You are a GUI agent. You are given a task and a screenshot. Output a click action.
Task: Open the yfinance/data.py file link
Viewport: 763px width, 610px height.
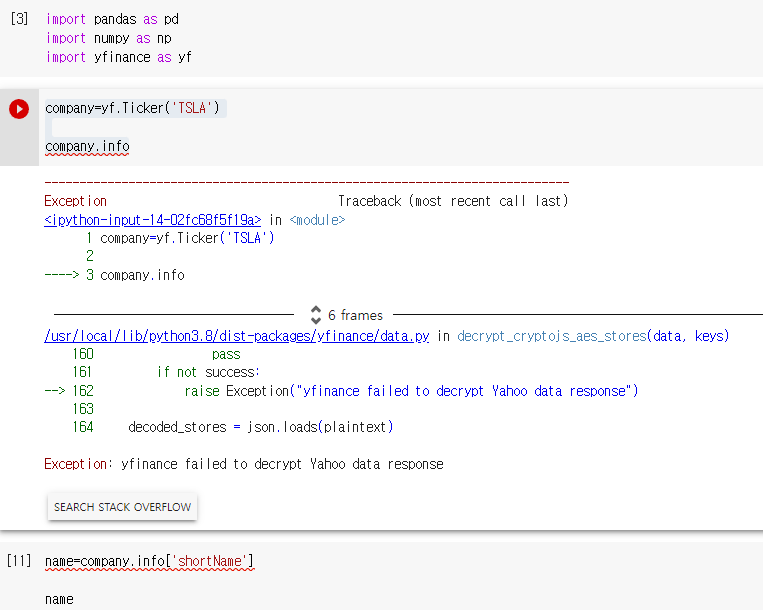pyautogui.click(x=236, y=336)
